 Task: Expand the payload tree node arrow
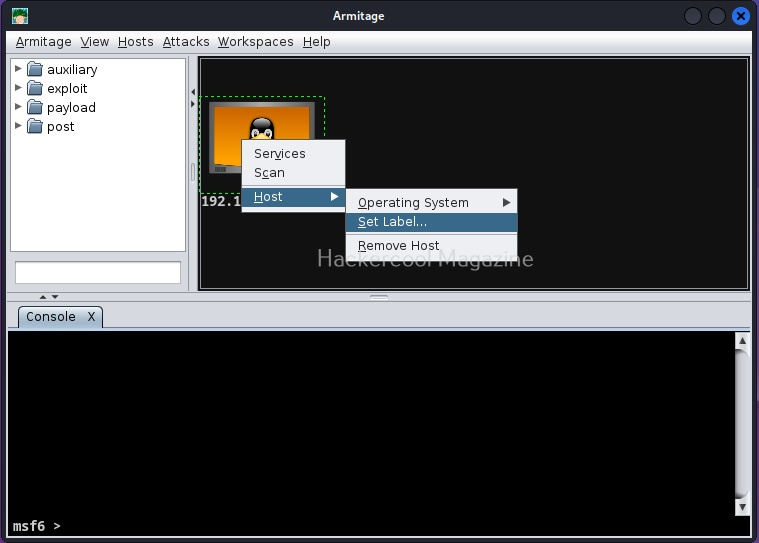18,106
